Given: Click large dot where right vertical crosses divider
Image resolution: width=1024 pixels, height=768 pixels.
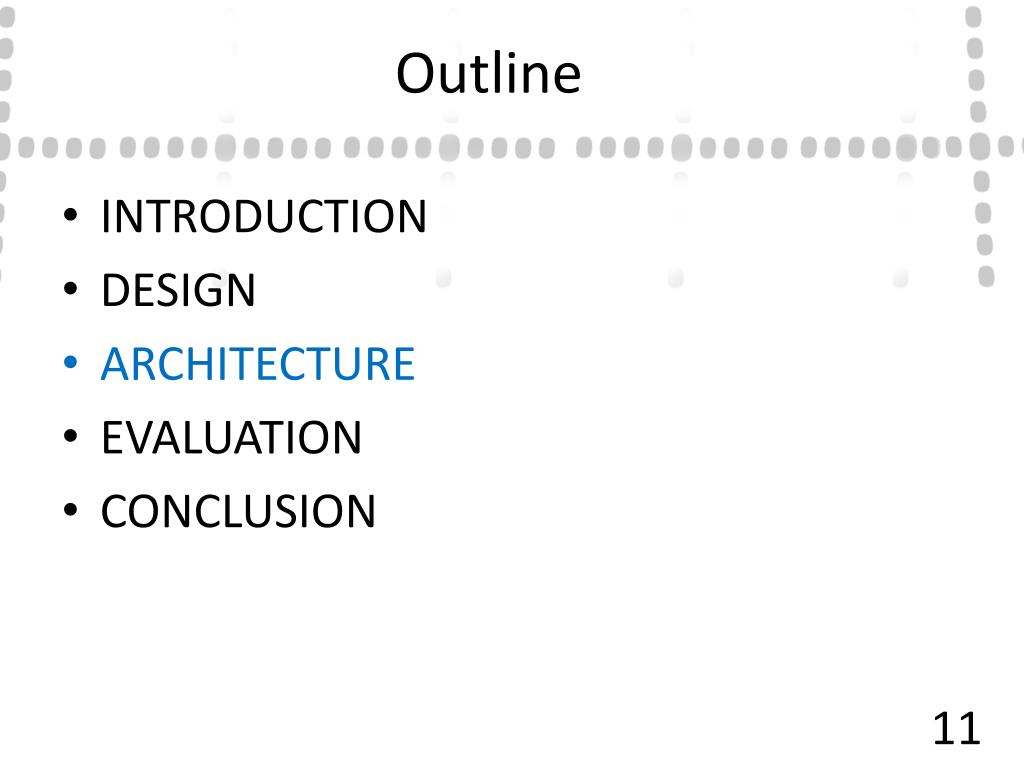Looking at the screenshot, I should pos(980,146).
